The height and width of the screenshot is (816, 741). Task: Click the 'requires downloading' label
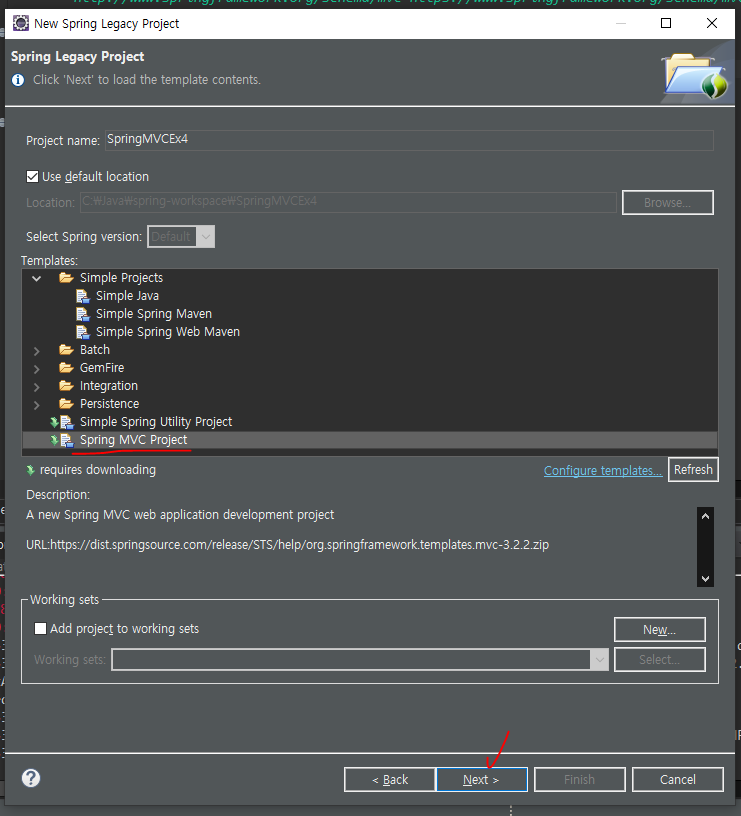click(x=98, y=470)
